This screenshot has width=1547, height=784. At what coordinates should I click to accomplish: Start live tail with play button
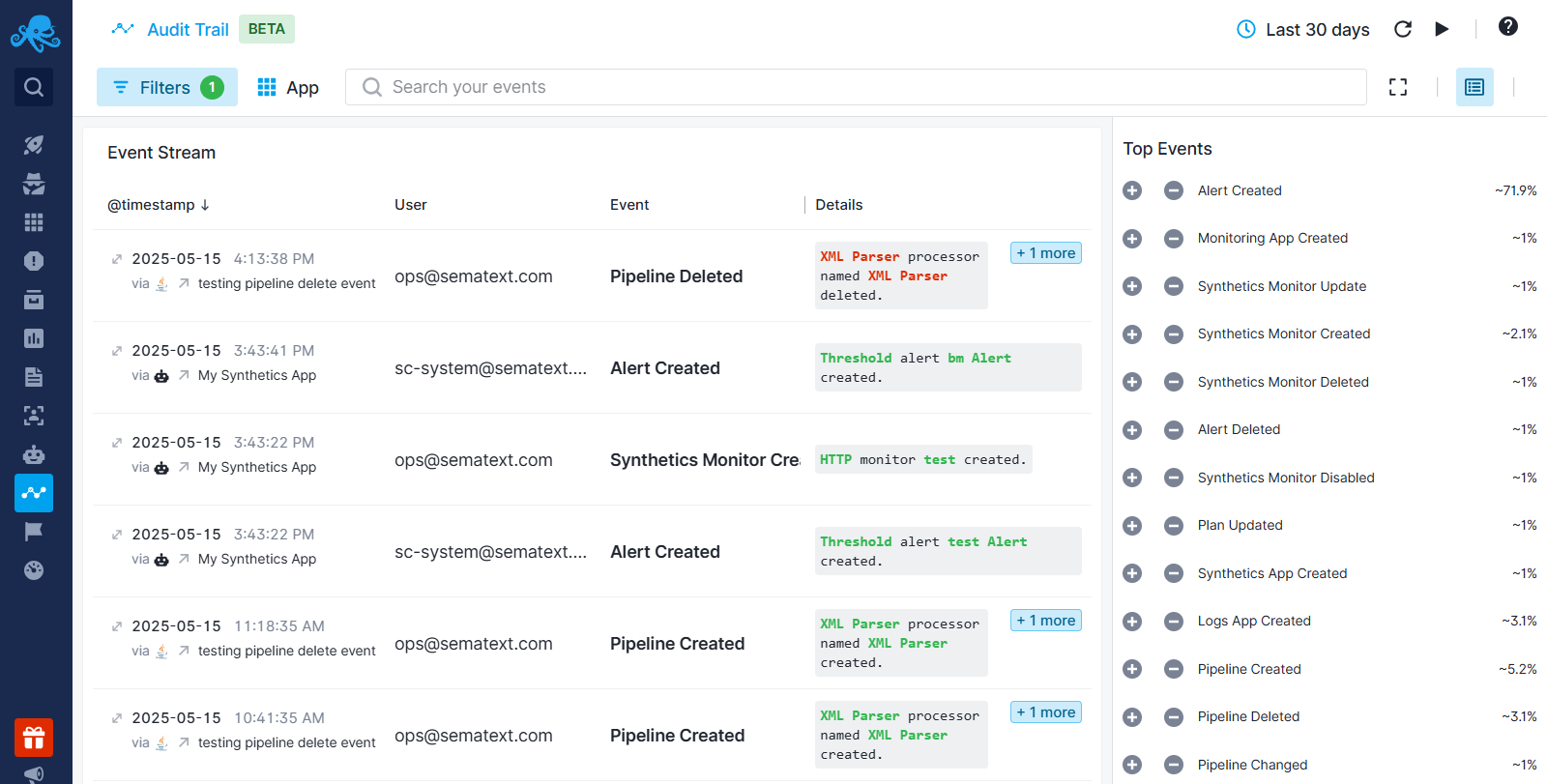pos(1442,29)
